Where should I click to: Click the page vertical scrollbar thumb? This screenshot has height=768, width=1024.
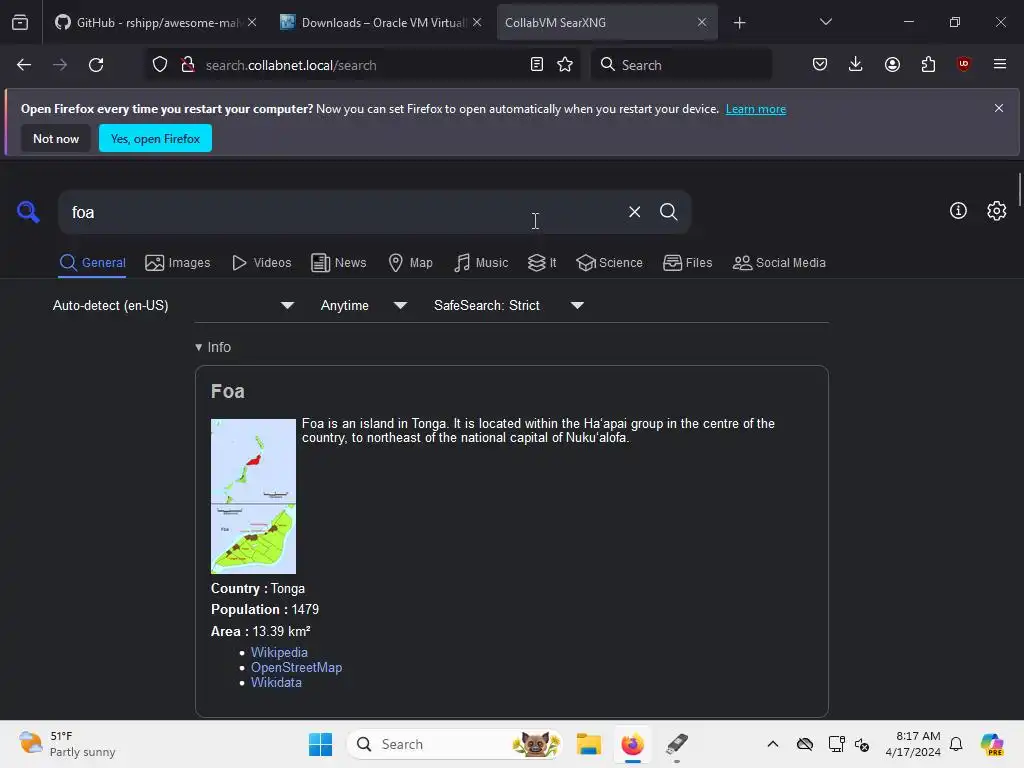pyautogui.click(x=1019, y=189)
